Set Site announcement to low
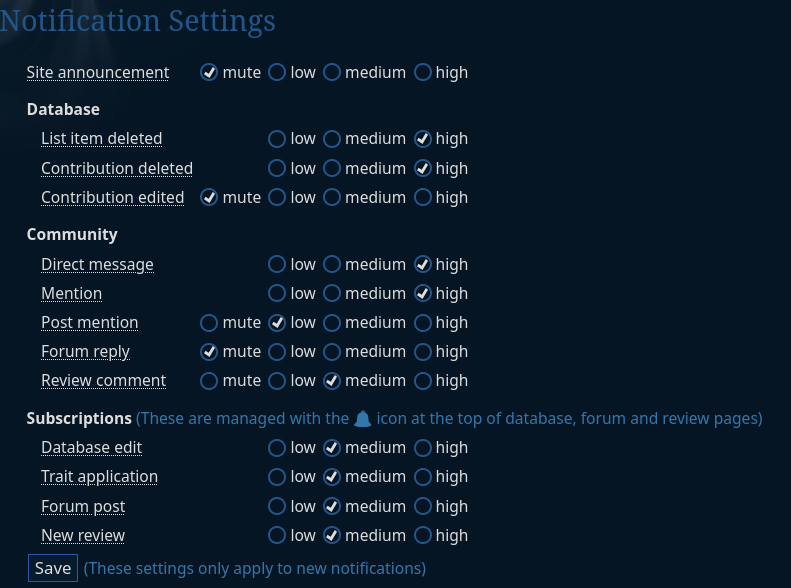 [x=277, y=72]
